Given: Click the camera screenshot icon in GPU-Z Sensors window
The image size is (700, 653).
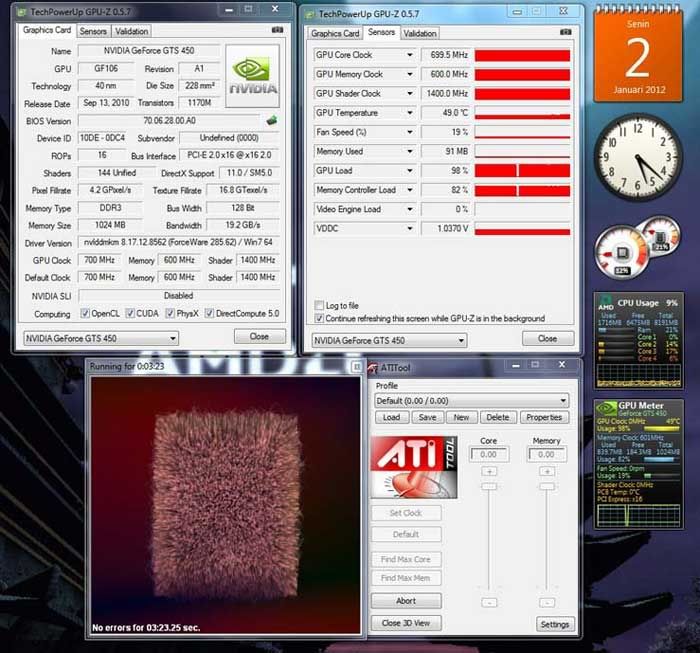Looking at the screenshot, I should pos(566,32).
